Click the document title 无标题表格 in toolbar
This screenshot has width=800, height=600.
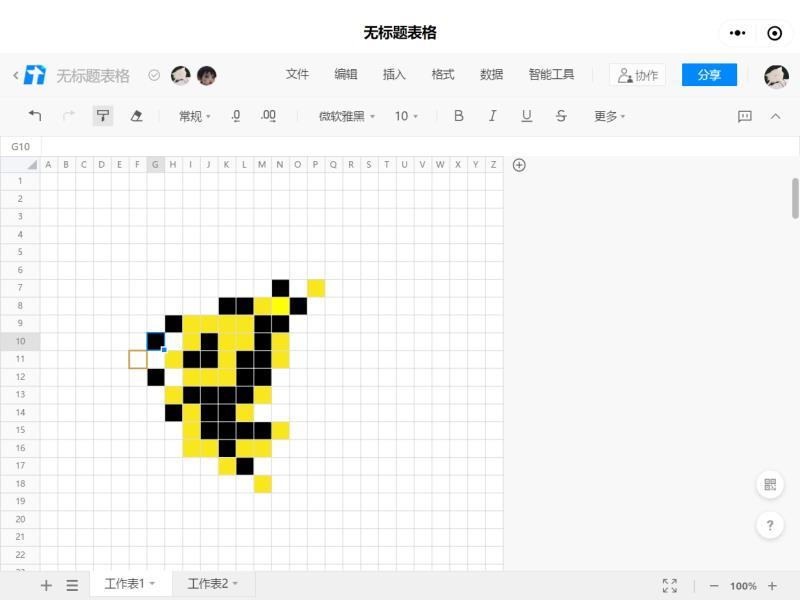92,76
